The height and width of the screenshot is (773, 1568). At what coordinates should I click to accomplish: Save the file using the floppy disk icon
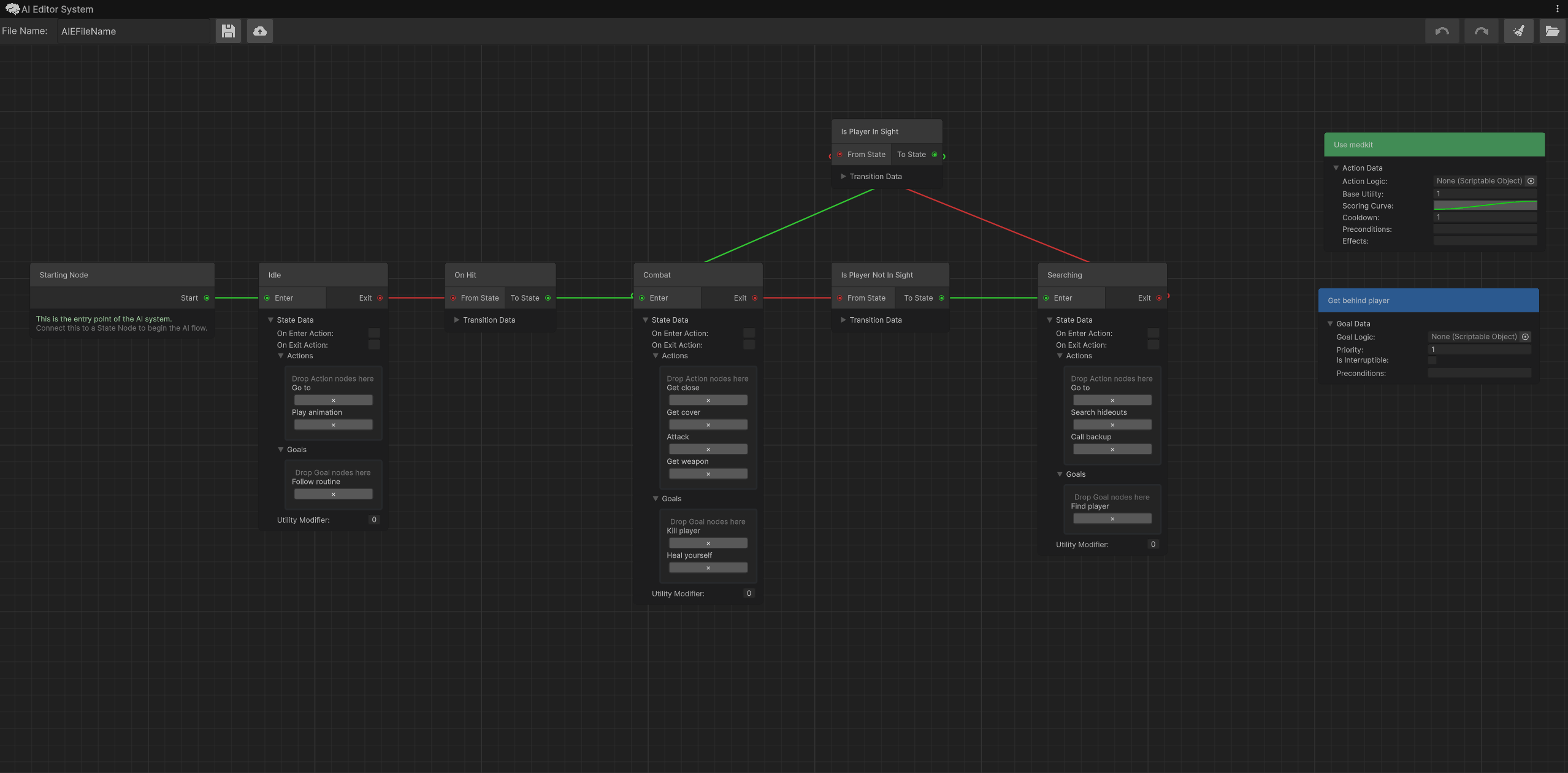(x=228, y=31)
